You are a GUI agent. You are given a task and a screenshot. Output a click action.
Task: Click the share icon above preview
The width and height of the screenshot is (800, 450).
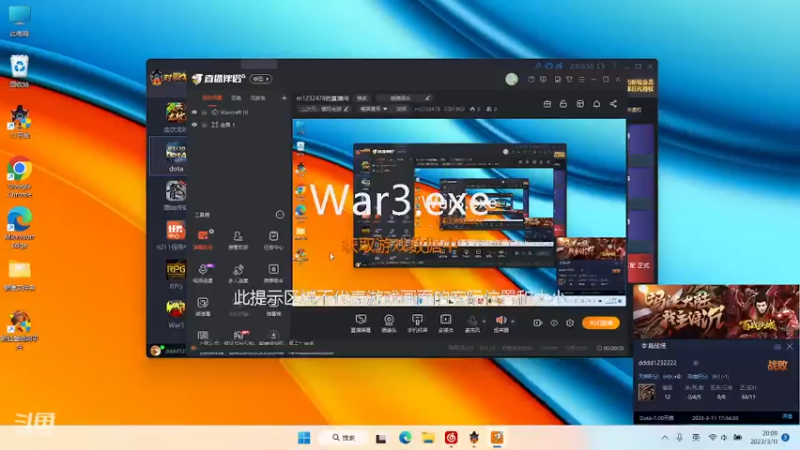click(613, 104)
